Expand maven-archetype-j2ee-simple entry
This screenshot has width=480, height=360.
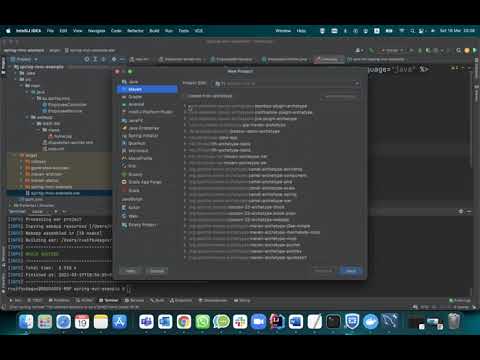click(185, 226)
